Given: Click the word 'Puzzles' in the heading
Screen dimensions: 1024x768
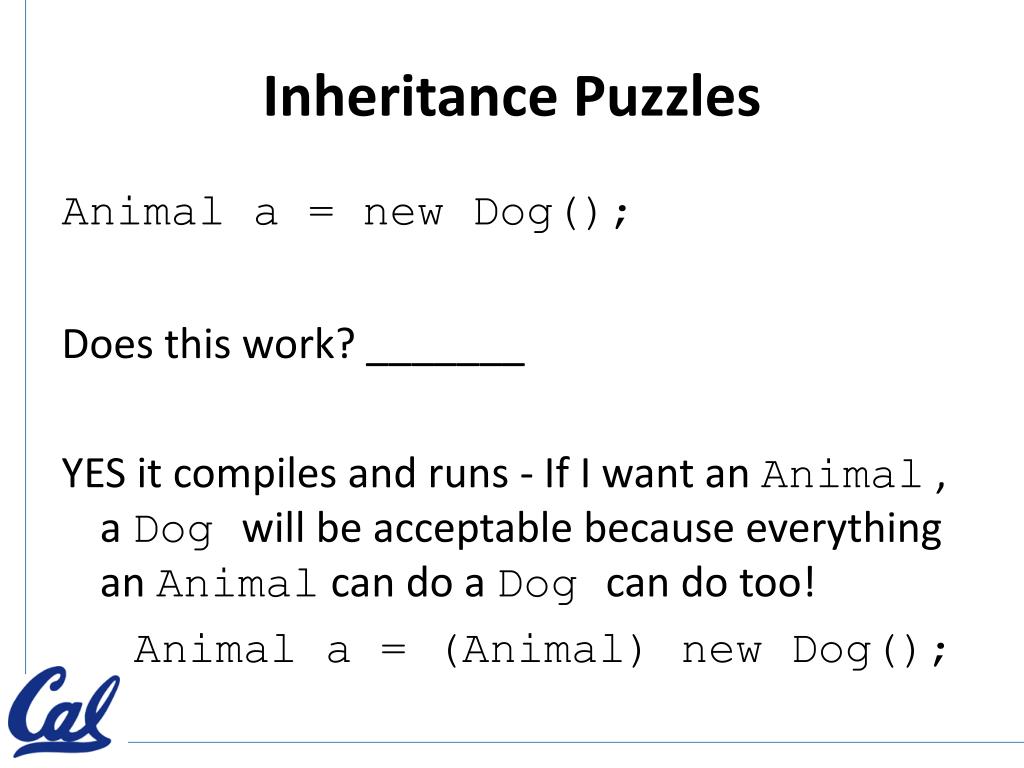Looking at the screenshot, I should click(x=667, y=97).
